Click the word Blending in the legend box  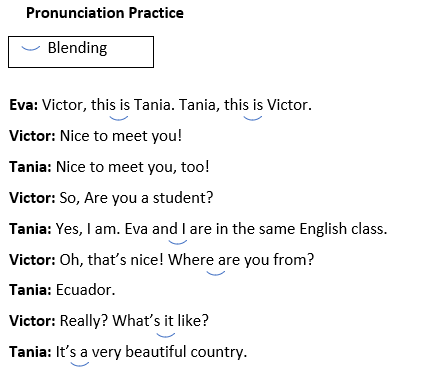pyautogui.click(x=77, y=48)
